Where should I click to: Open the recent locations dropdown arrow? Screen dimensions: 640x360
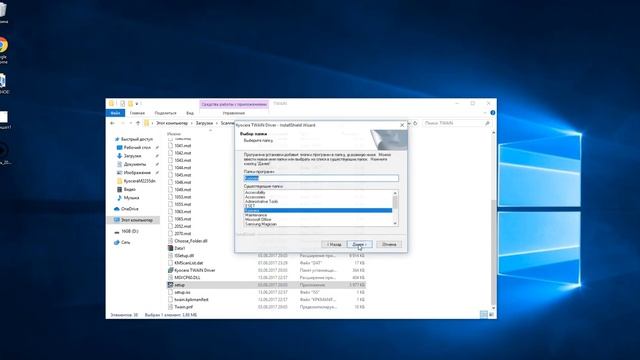pos(131,123)
